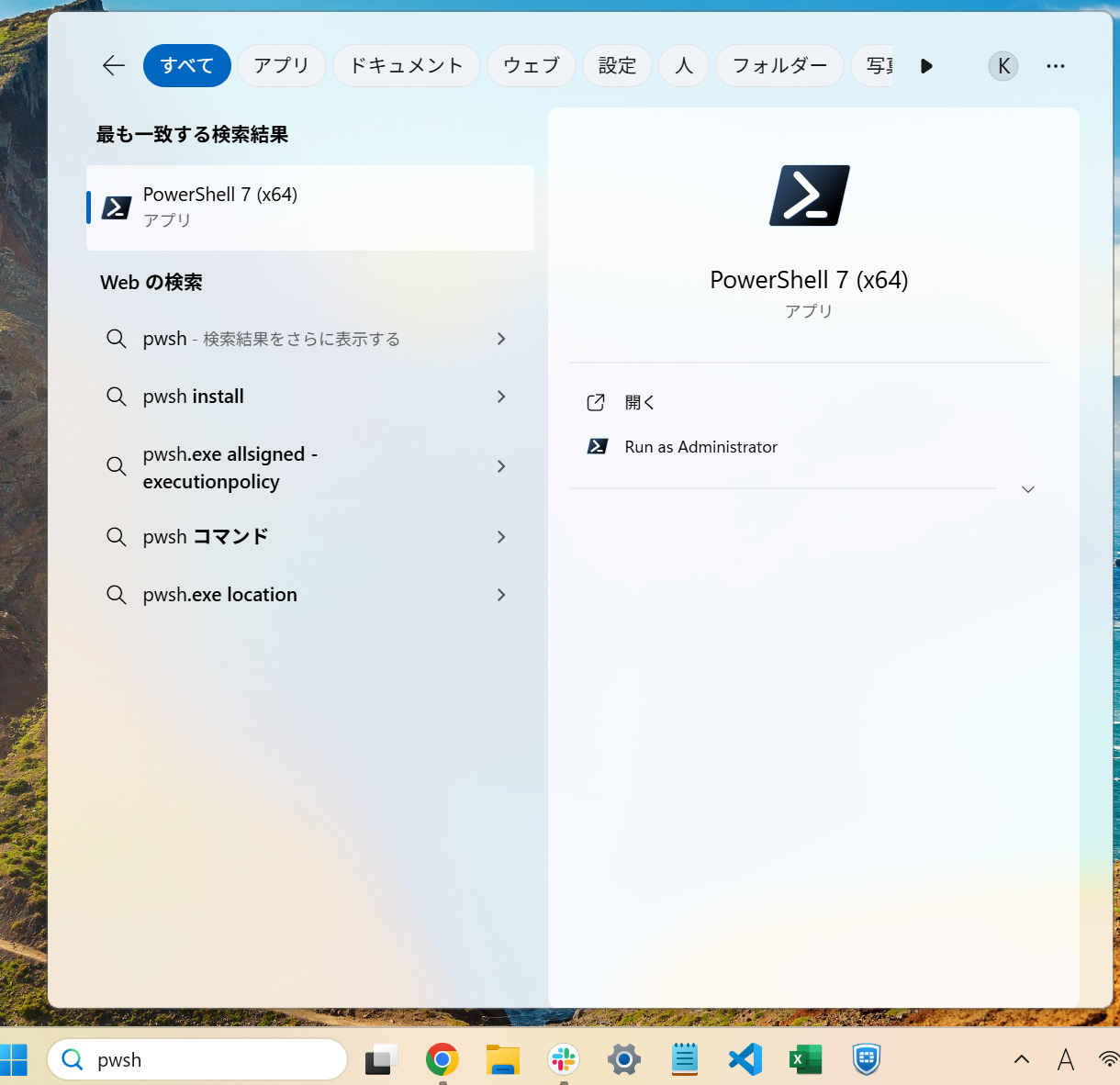Select pwsh.exe location web suggestion
Screen dimensions: 1120x1085
(310, 595)
